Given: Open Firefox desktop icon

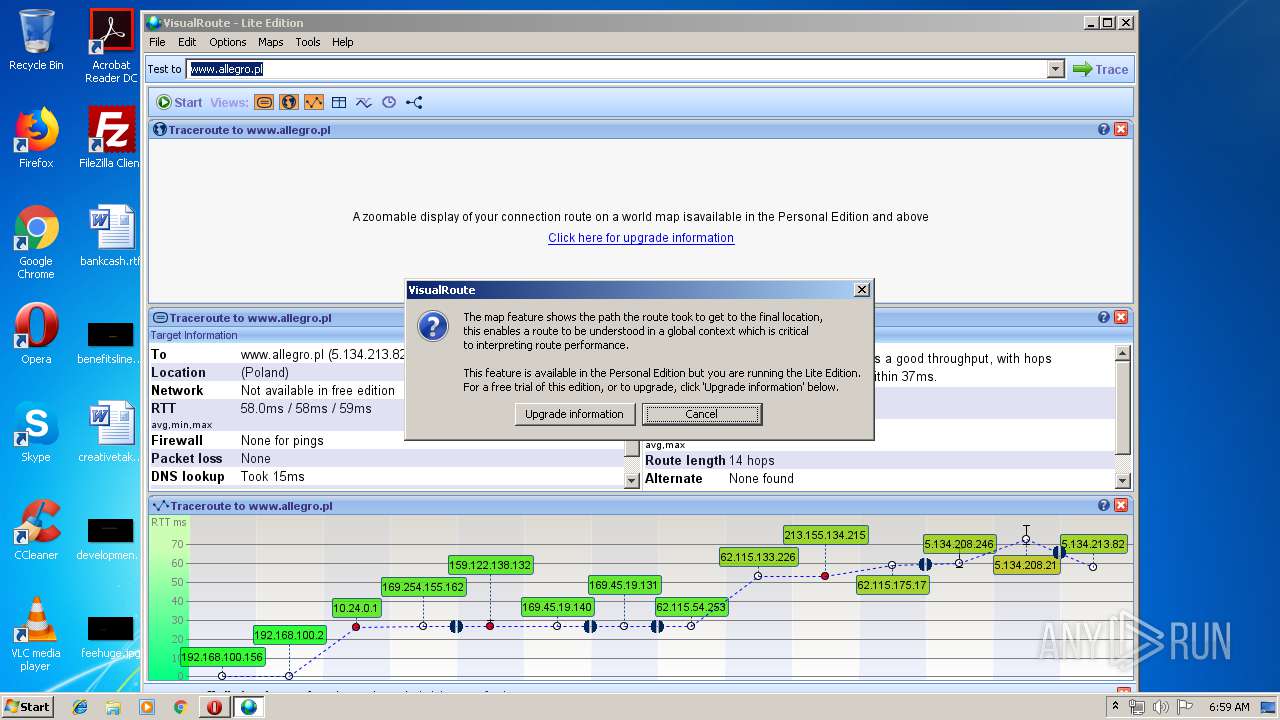Looking at the screenshot, I should click(36, 138).
